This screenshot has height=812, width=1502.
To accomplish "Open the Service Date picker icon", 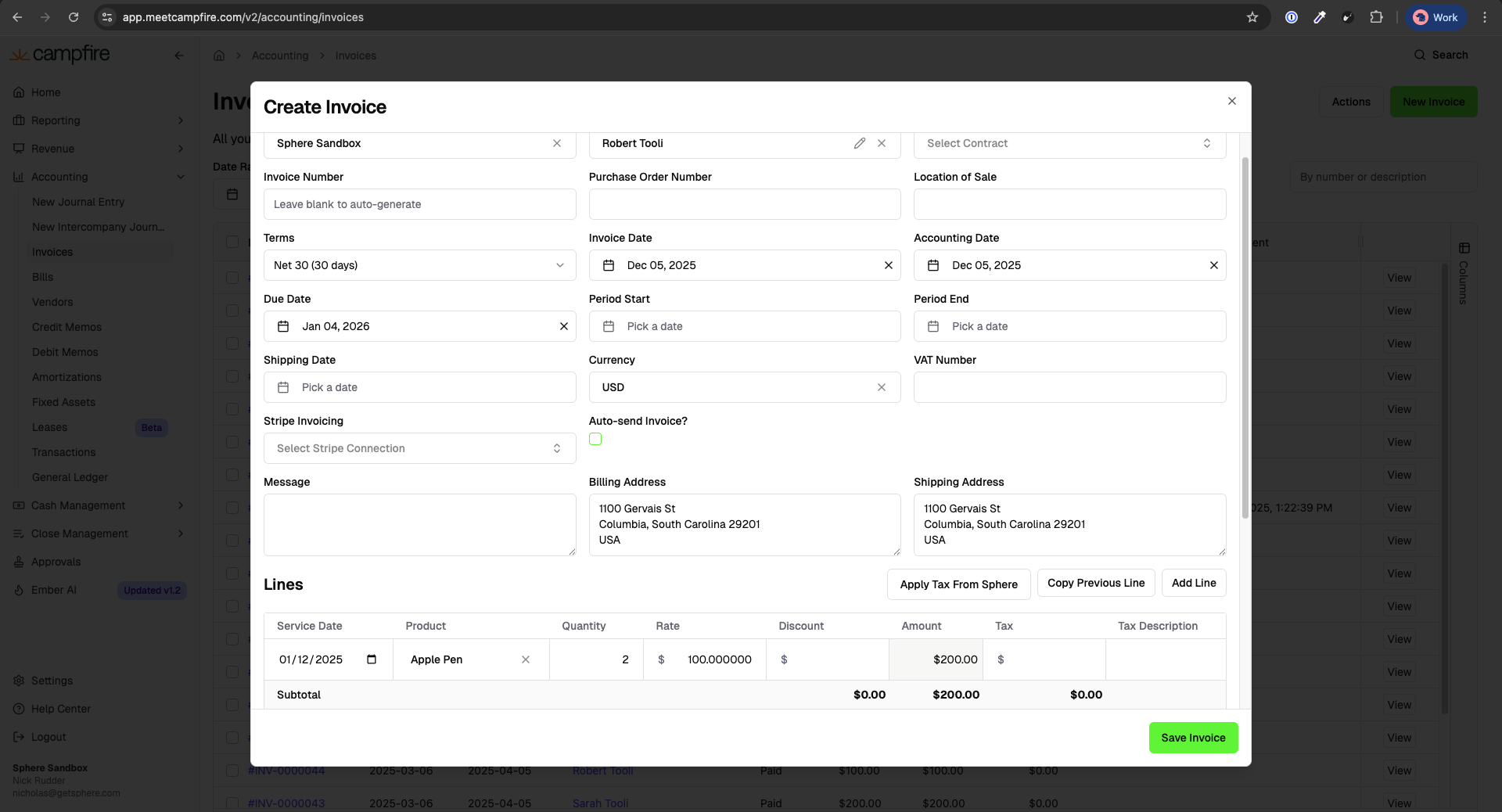I will (372, 659).
